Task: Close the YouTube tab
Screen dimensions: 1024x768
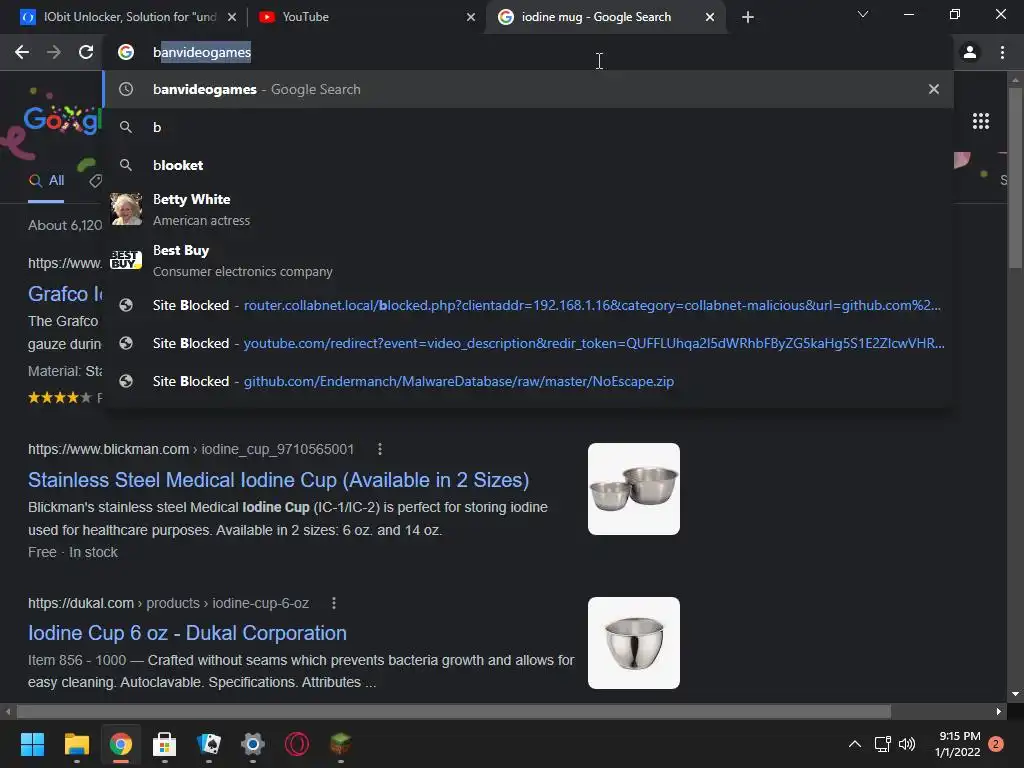Action: (471, 17)
